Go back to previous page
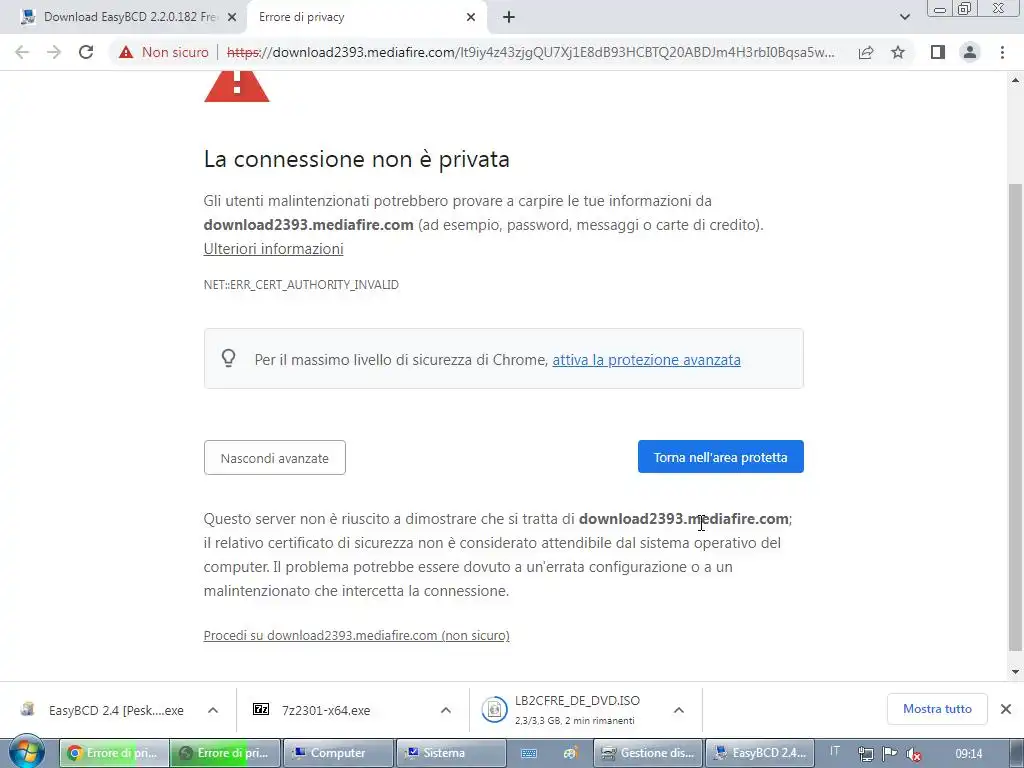 [x=22, y=52]
